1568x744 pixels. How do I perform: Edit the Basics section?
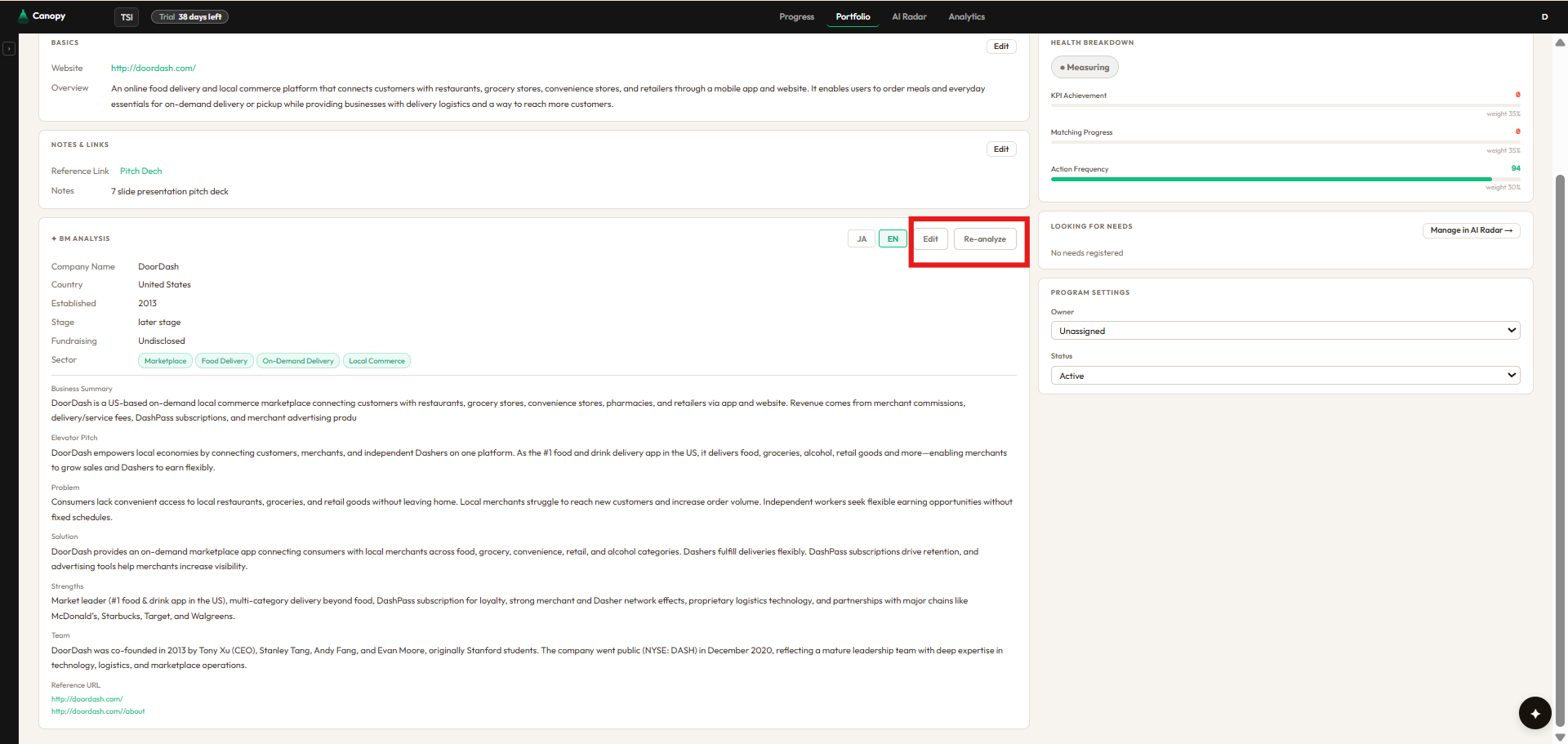1001,47
